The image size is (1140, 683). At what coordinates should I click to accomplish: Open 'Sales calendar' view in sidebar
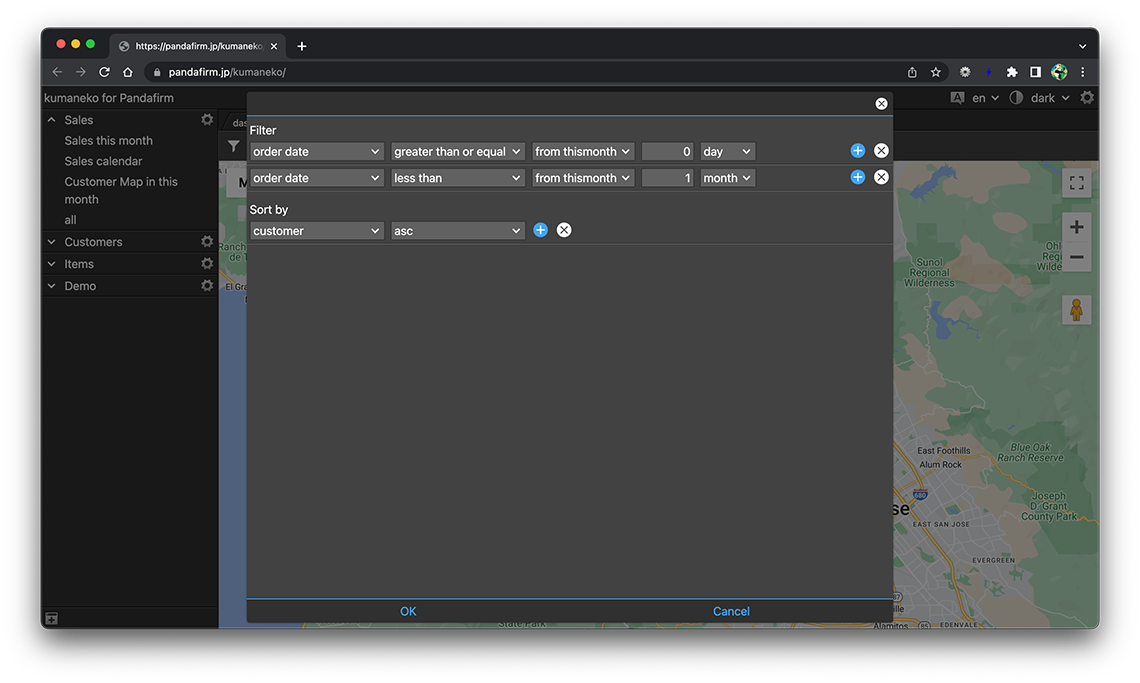[x=103, y=161]
